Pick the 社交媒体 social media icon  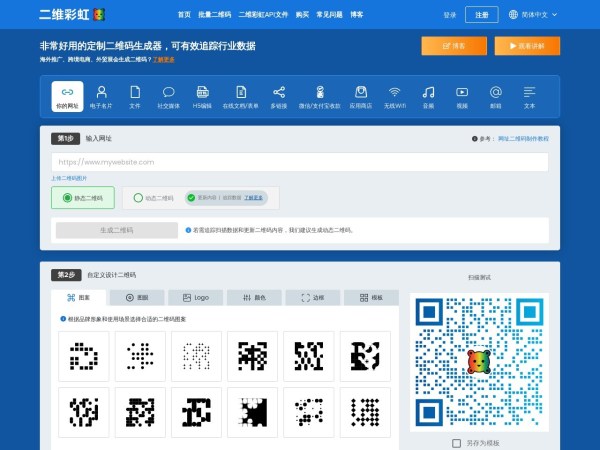(x=168, y=96)
